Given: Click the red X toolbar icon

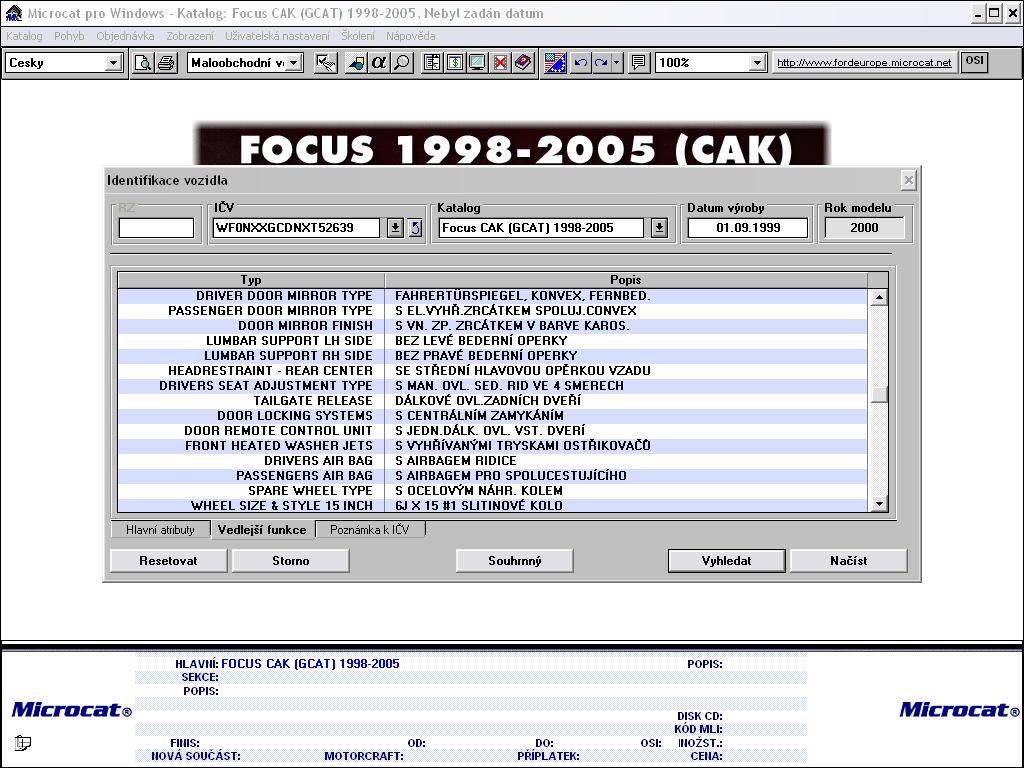Looking at the screenshot, I should tap(500, 63).
